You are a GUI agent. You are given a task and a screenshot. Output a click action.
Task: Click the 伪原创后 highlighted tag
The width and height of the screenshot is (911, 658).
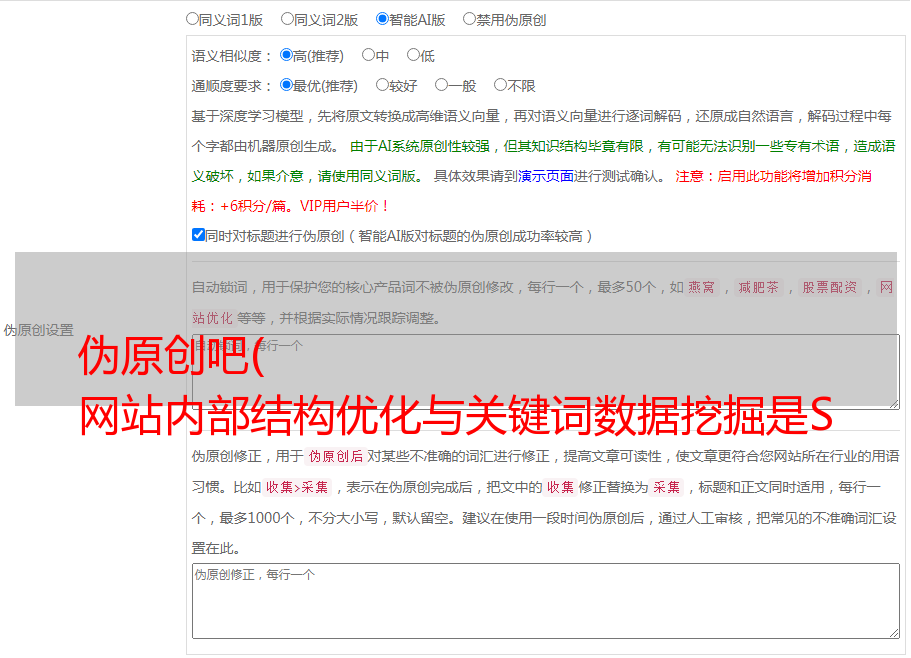336,456
